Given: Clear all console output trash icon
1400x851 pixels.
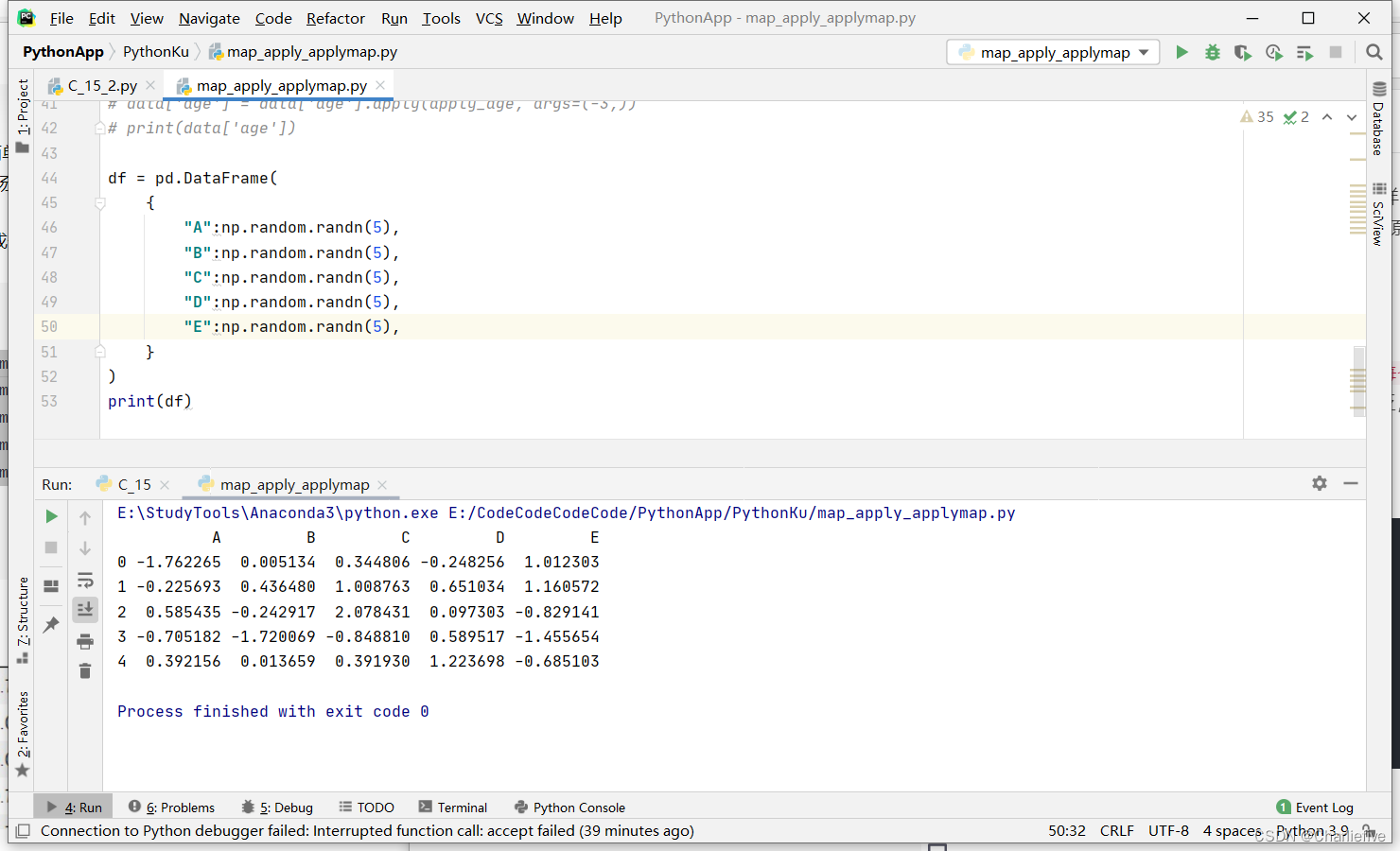Looking at the screenshot, I should pyautogui.click(x=85, y=671).
